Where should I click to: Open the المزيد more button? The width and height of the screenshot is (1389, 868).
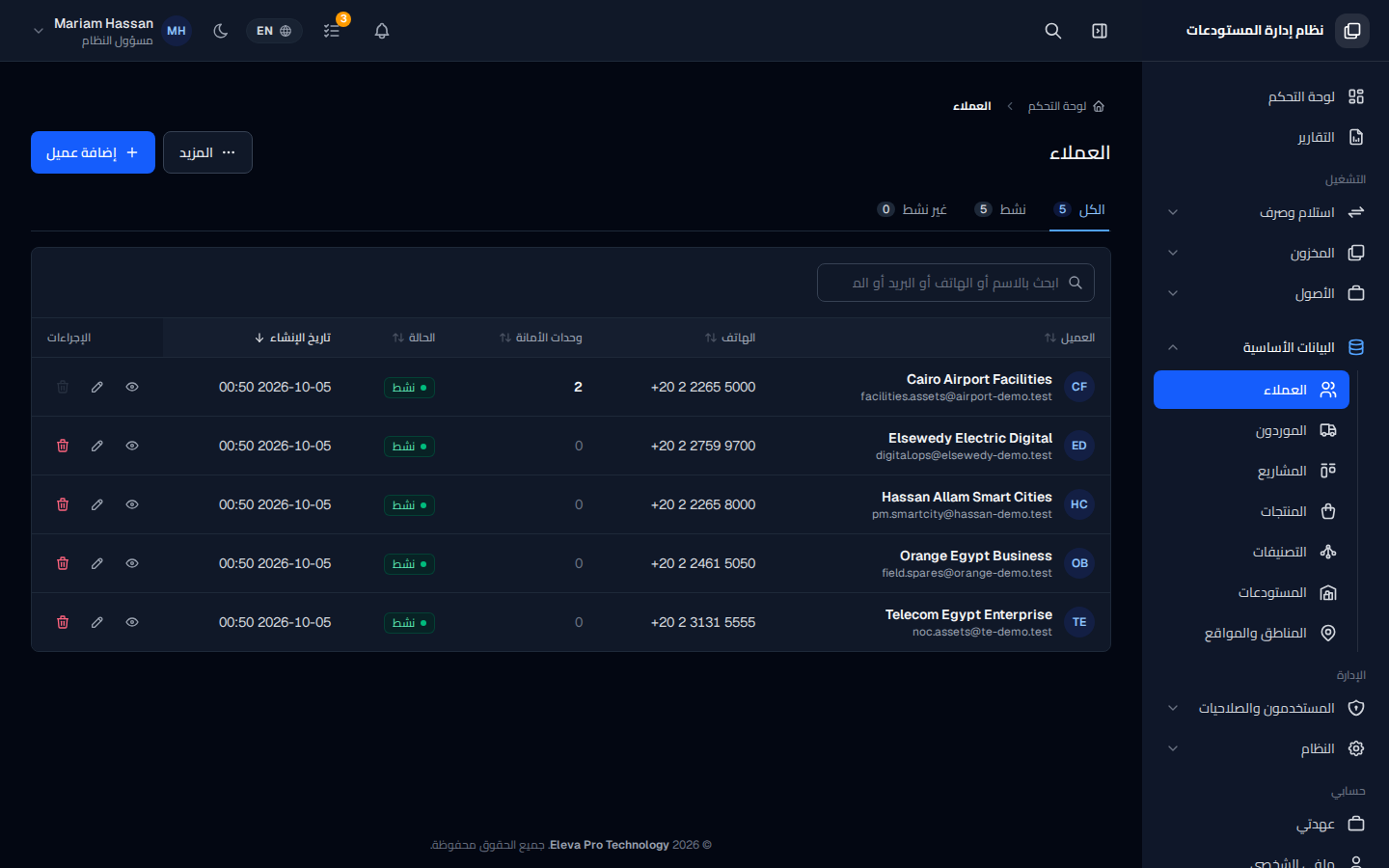pos(207,152)
